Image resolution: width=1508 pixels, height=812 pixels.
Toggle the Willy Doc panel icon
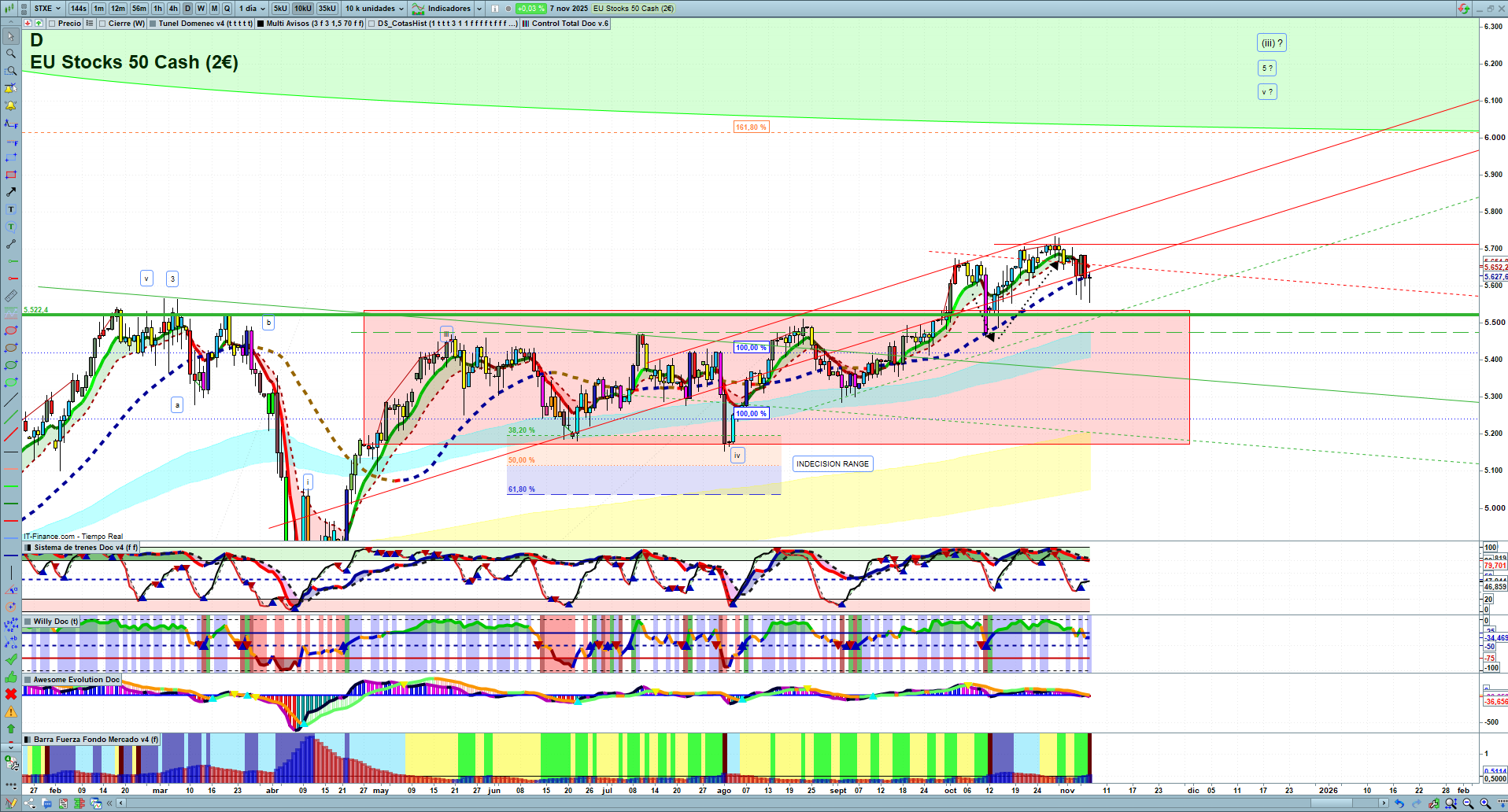(x=28, y=622)
